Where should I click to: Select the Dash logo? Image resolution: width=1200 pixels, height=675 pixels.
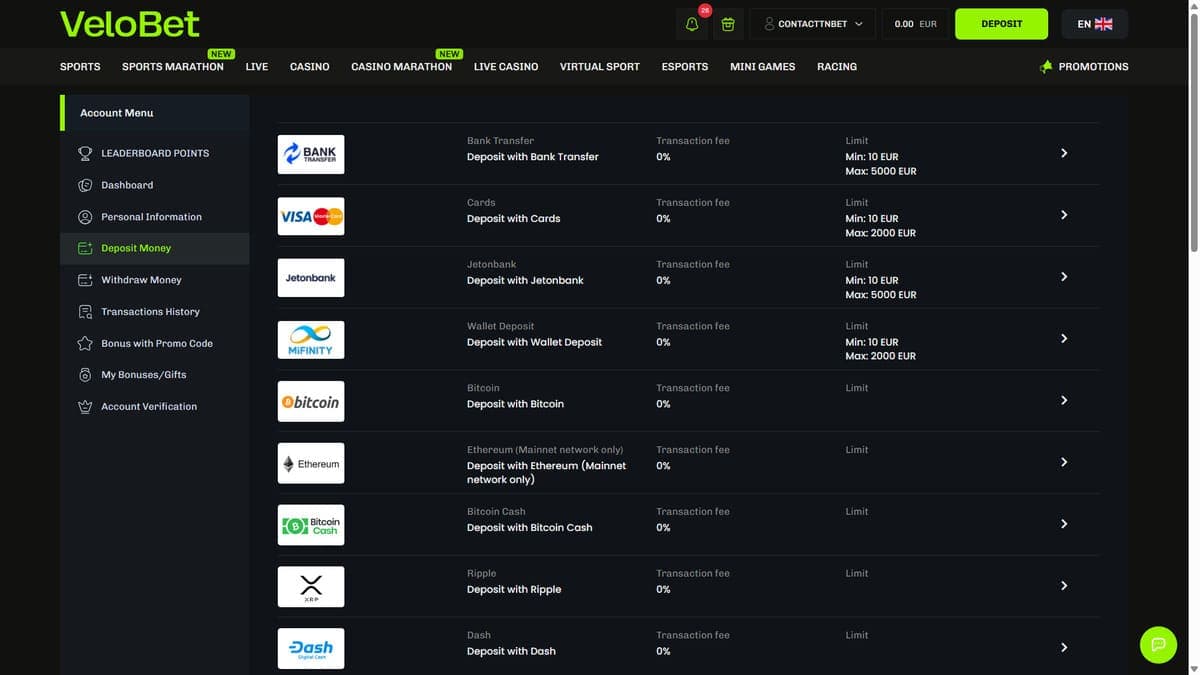311,648
